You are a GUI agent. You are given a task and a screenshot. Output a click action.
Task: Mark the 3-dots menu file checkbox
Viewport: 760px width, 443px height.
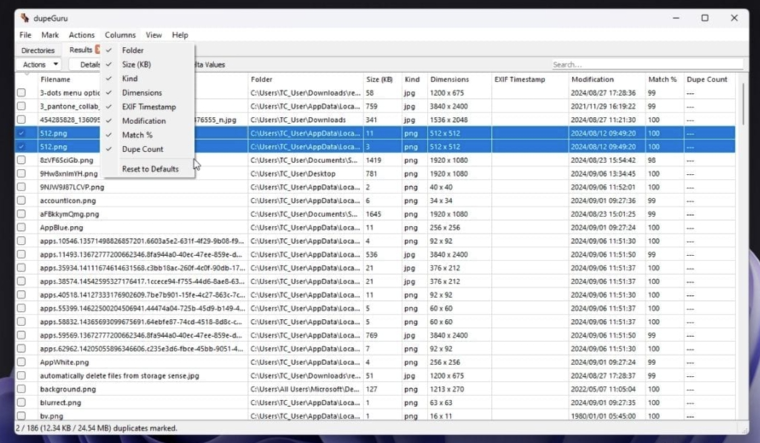pos(21,93)
